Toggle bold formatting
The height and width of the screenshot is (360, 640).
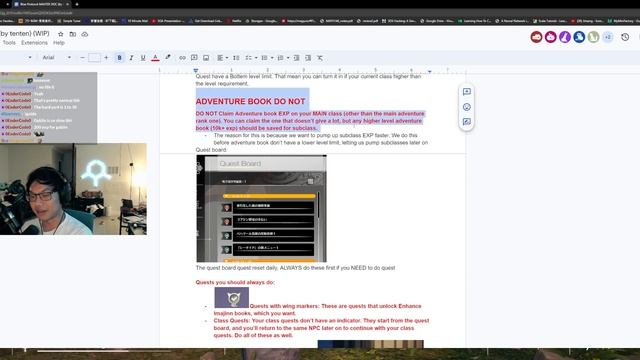coord(120,58)
